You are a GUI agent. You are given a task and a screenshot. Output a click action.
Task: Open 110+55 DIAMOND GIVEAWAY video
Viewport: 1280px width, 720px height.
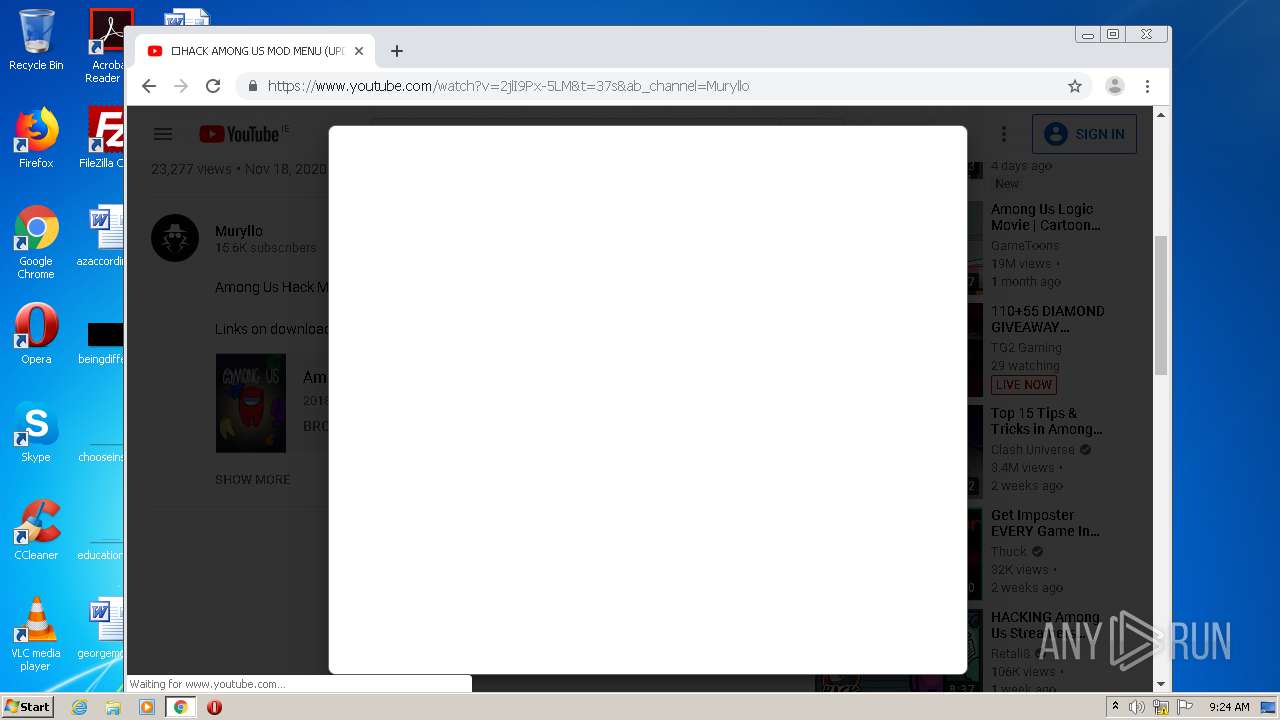pyautogui.click(x=1048, y=319)
